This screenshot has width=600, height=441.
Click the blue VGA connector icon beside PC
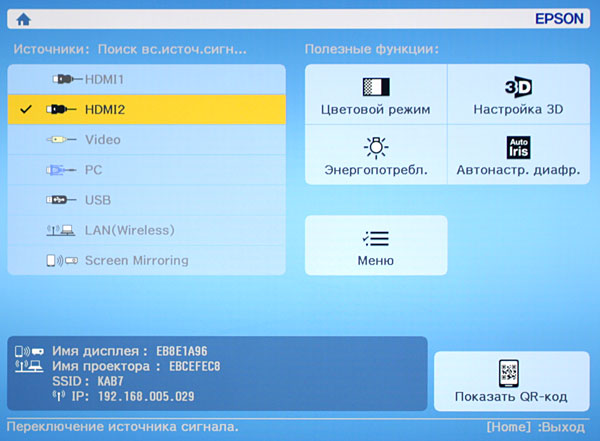[61, 170]
